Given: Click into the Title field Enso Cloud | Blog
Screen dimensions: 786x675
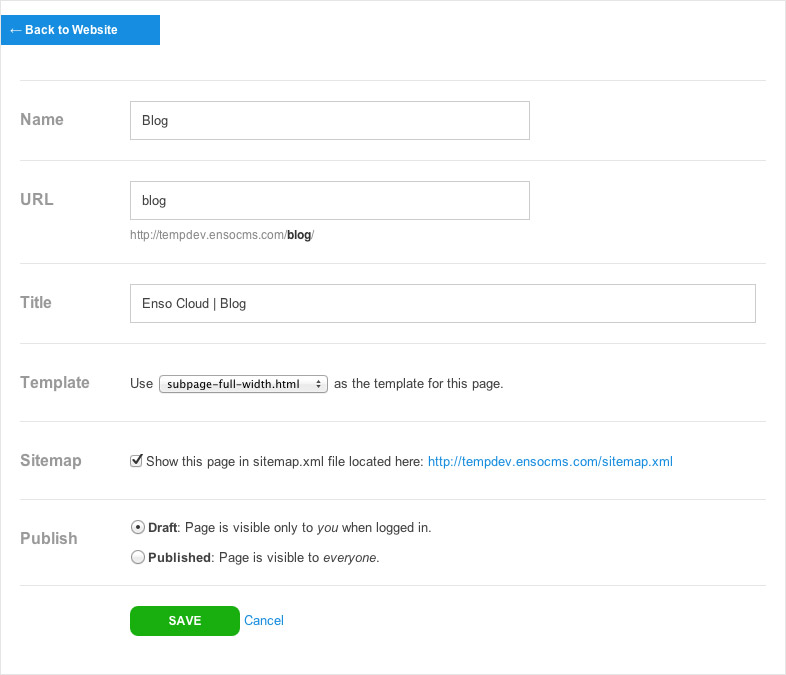Looking at the screenshot, I should (443, 304).
